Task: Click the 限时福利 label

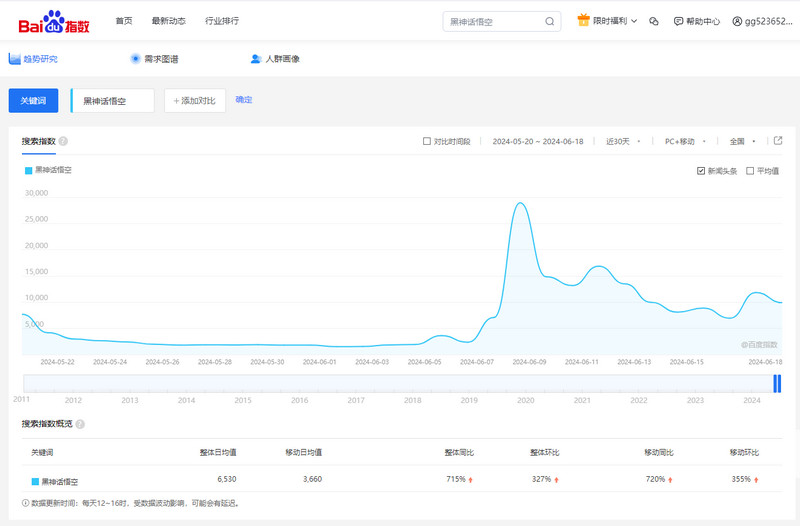Action: click(610, 21)
